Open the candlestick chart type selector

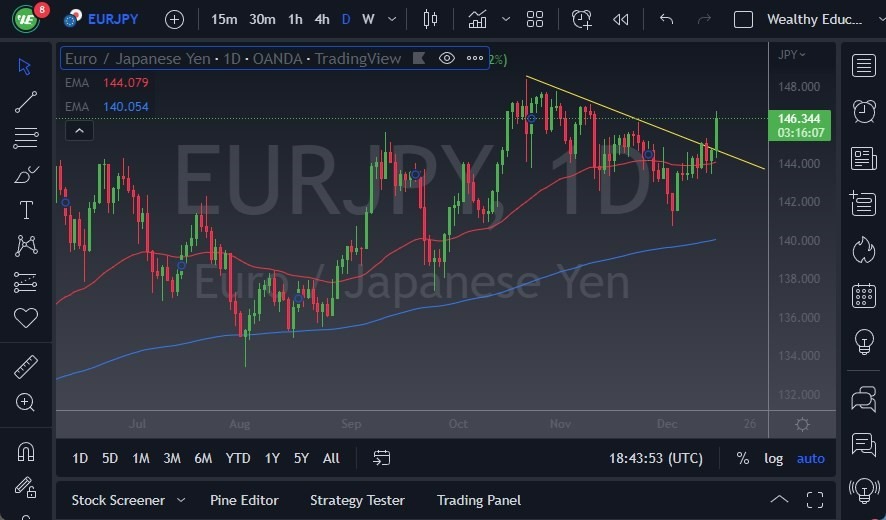point(431,19)
